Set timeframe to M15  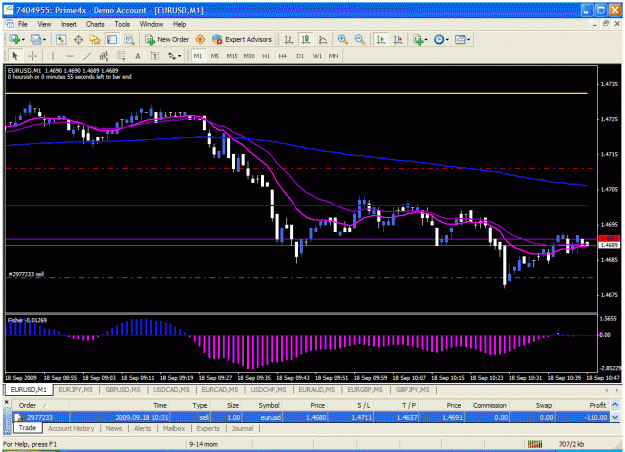click(x=232, y=56)
